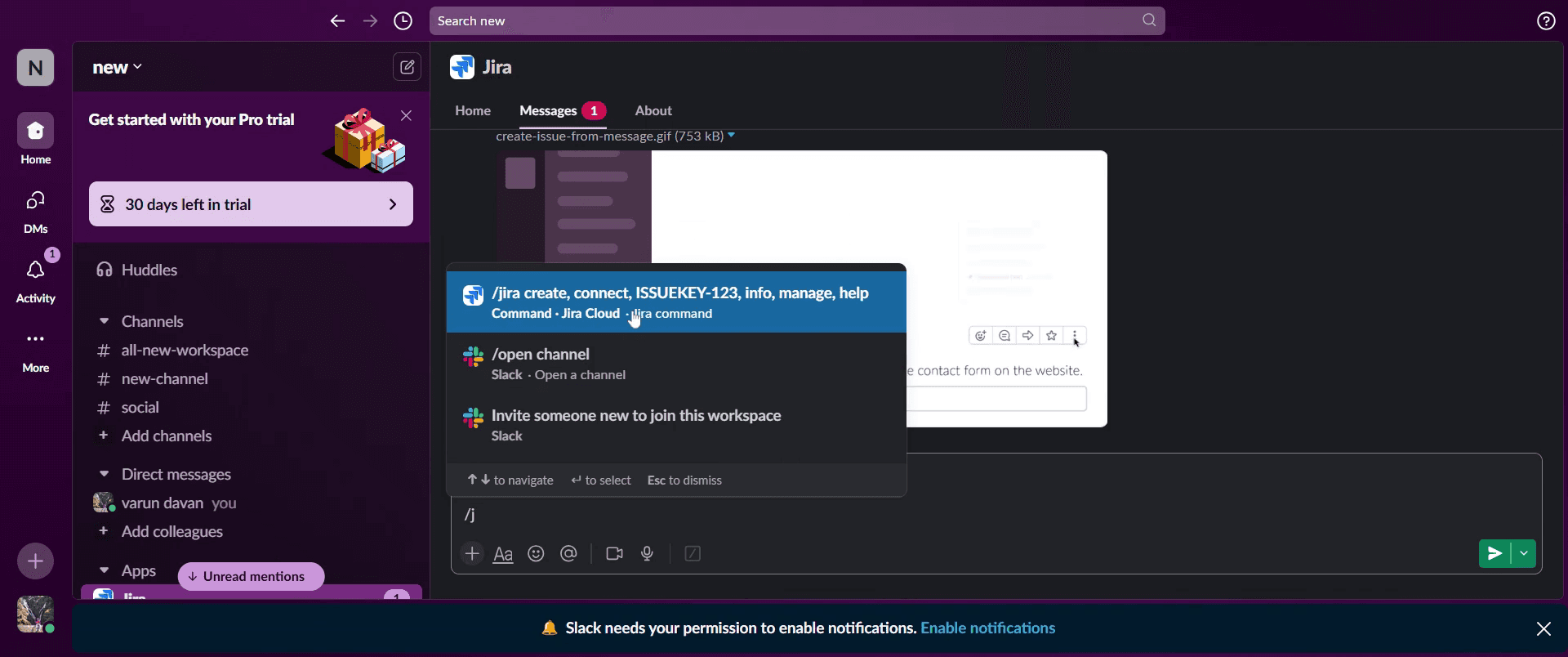This screenshot has width=1568, height=657.
Task: Click the round plus create button
Action: [x=36, y=561]
